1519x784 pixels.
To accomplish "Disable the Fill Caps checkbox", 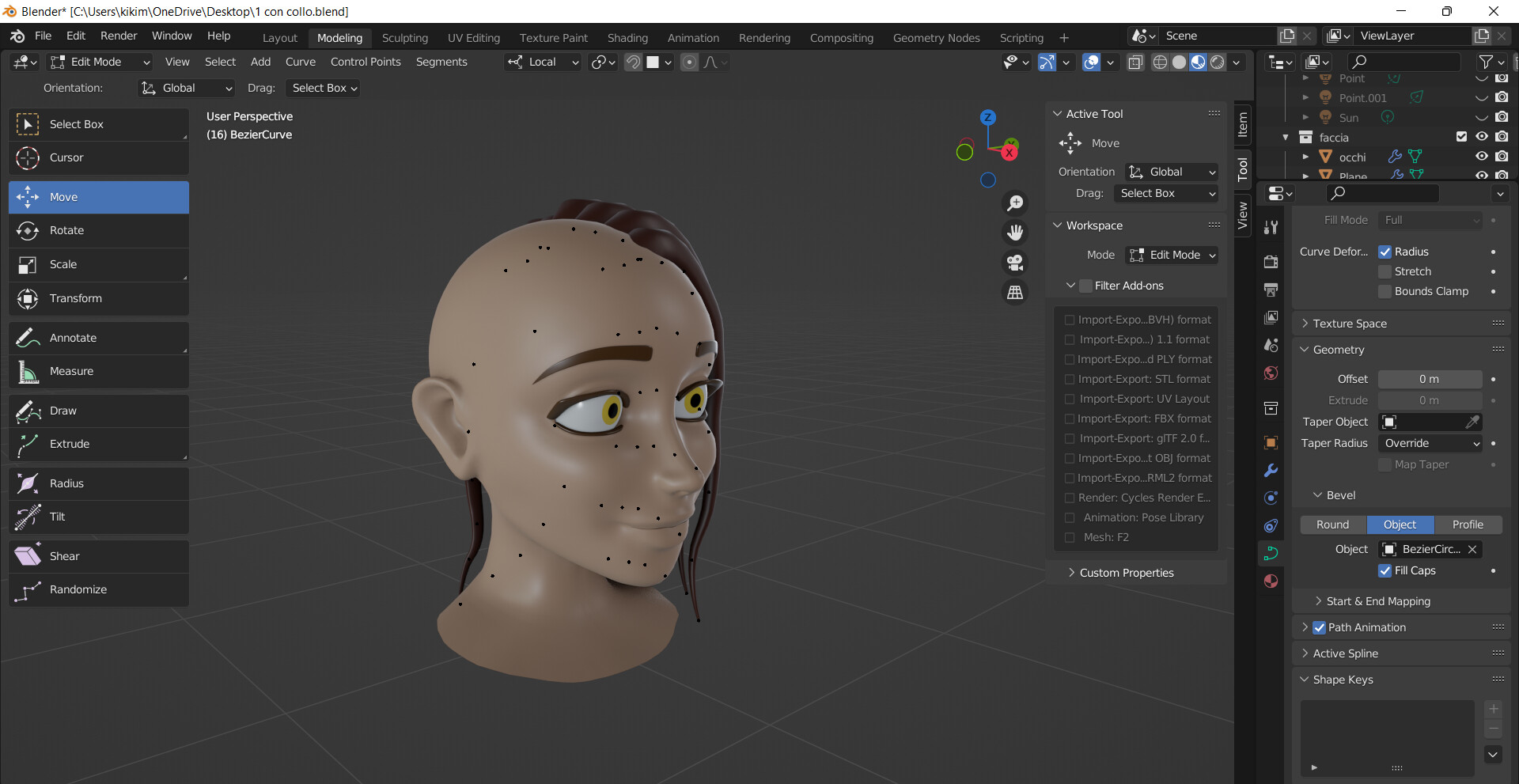I will click(x=1385, y=570).
